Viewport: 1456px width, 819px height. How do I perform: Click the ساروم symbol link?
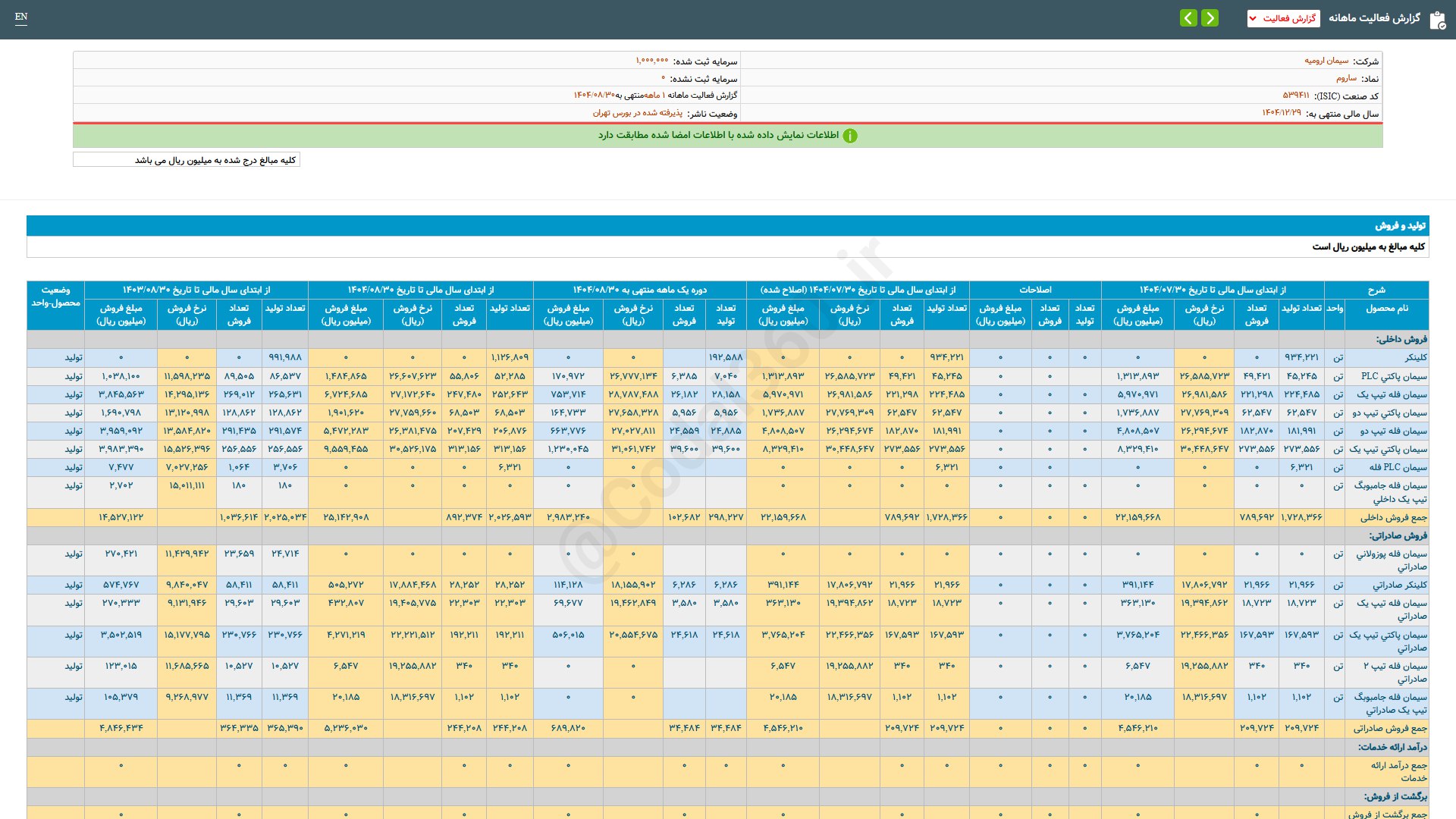pos(1346,78)
